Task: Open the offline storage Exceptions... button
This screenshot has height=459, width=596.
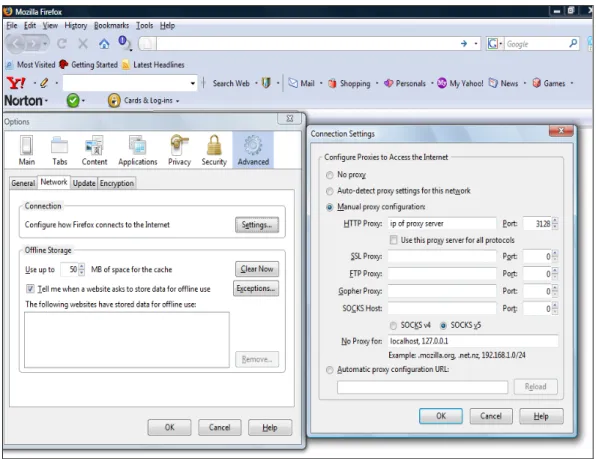Action: 256,288
